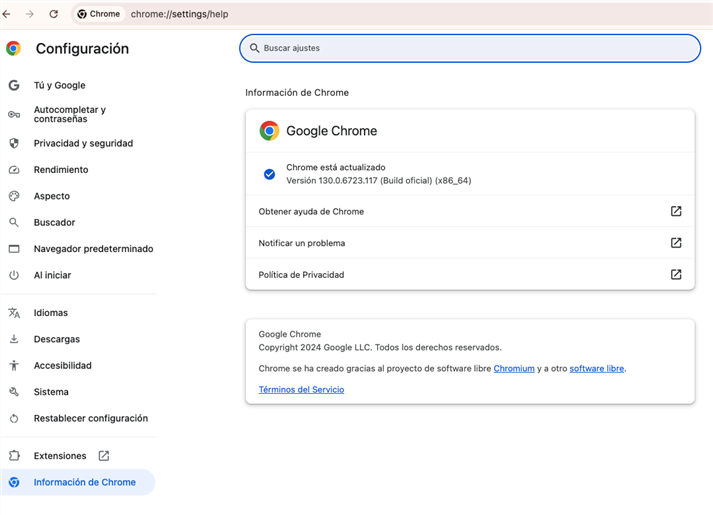713x515 pixels.
Task: Select Idiomas in the sidebar
Action: click(x=51, y=313)
